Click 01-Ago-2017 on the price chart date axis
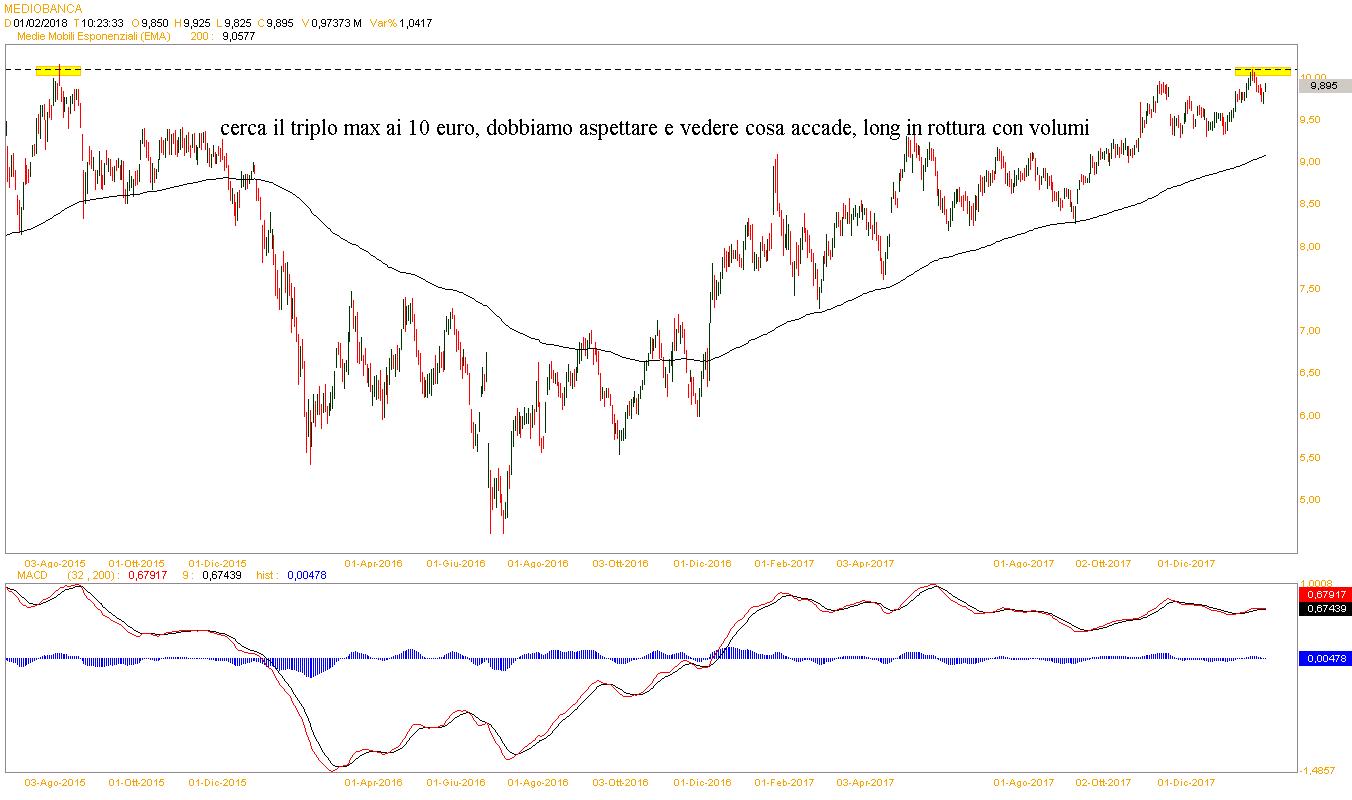 point(1024,564)
